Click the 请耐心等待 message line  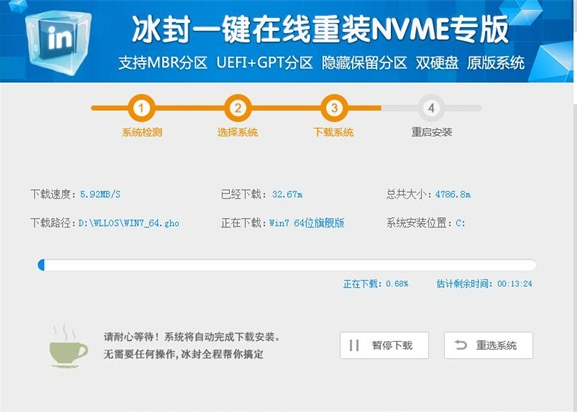pos(192,337)
